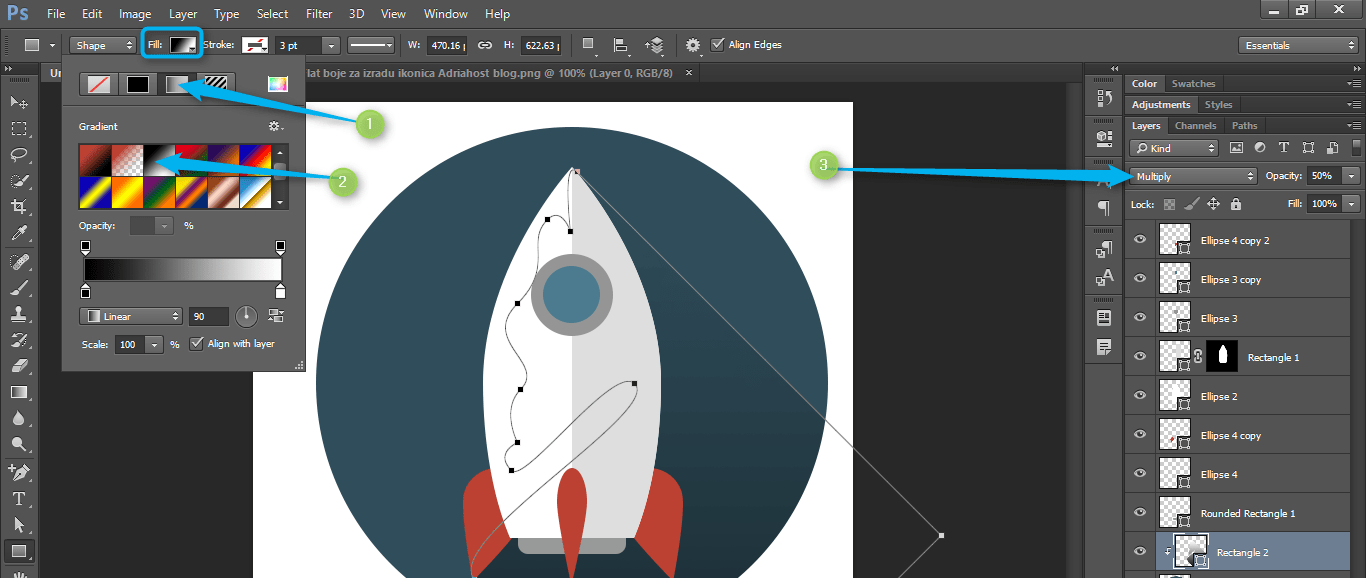Open the Layer menu
1366x578 pixels.
point(183,14)
